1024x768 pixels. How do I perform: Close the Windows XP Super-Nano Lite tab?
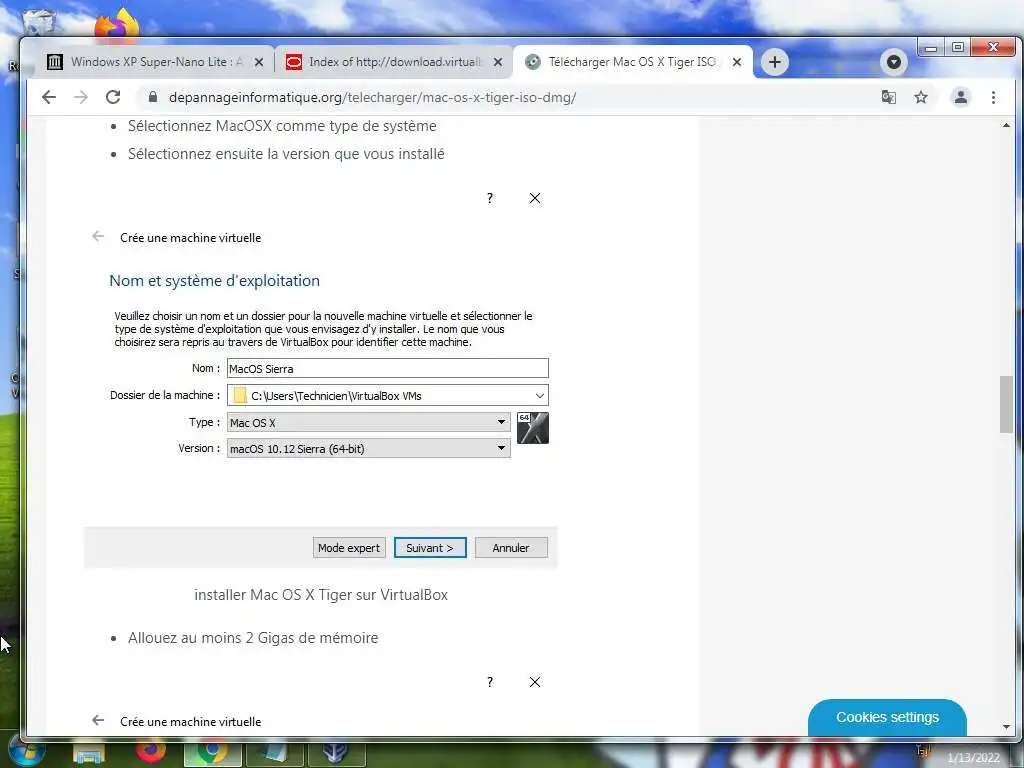click(259, 62)
